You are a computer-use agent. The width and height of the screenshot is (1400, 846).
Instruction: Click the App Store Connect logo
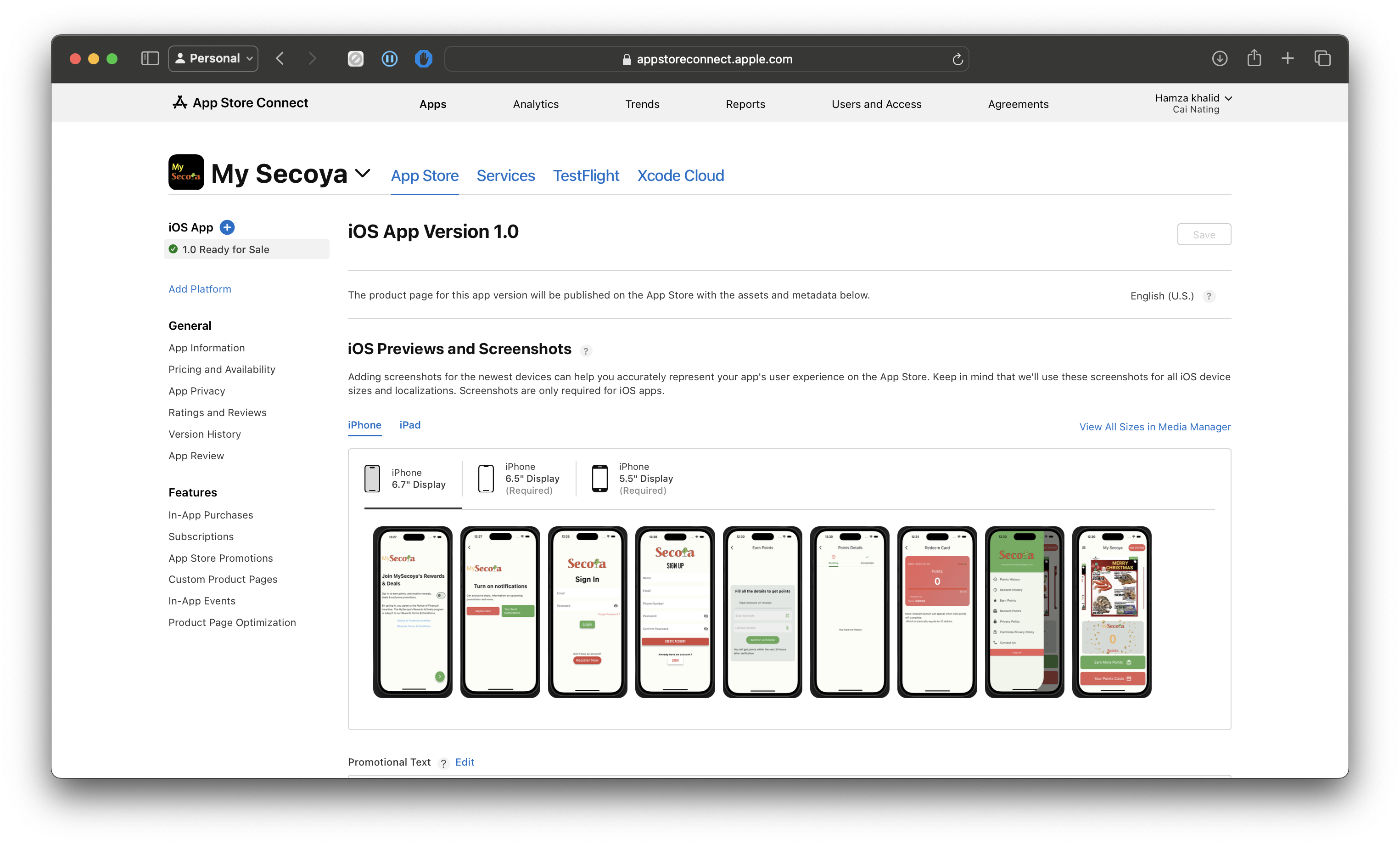[x=241, y=103]
